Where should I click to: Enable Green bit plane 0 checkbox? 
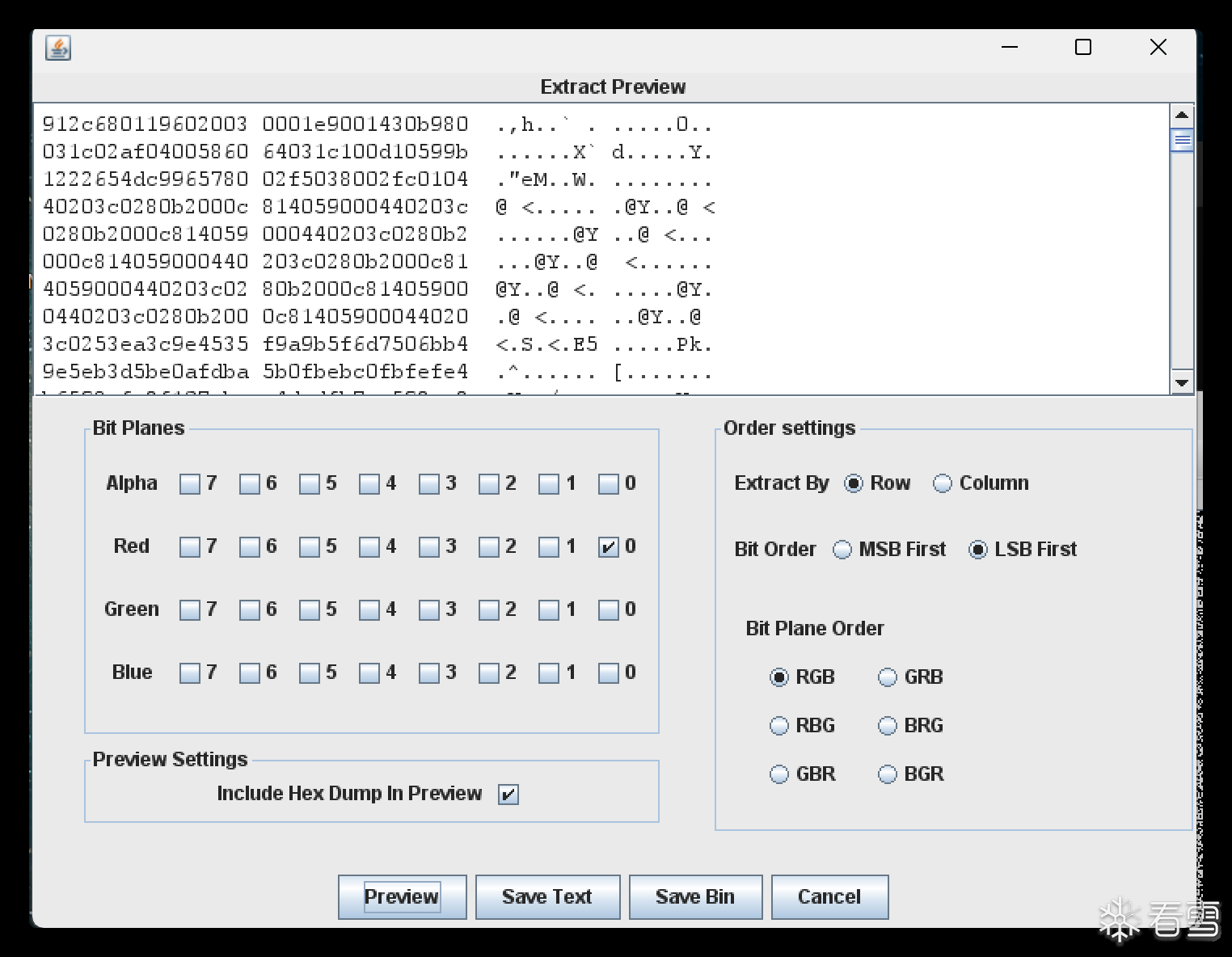609,610
